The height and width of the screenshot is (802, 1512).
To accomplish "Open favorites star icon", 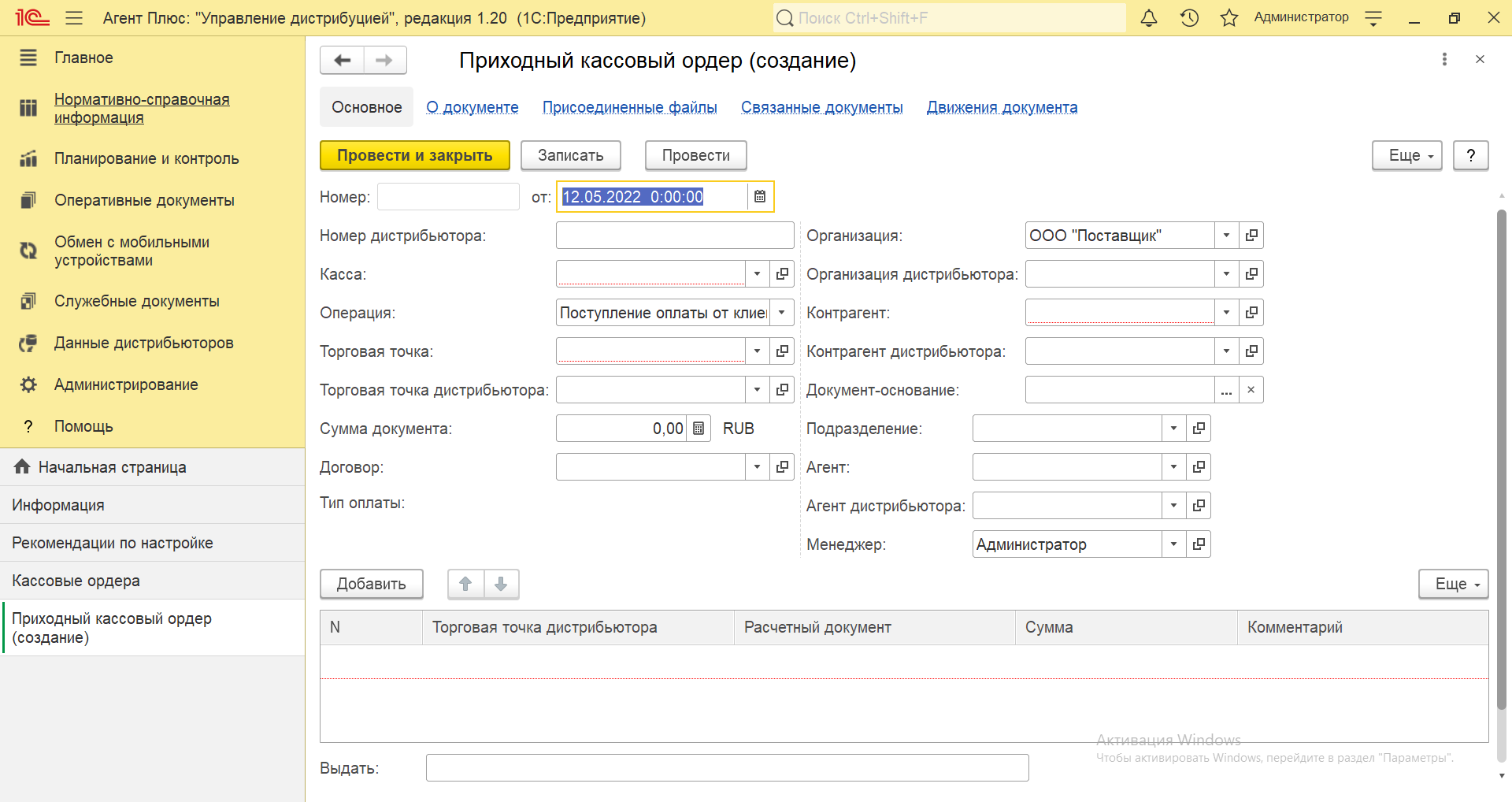I will (x=1229, y=17).
